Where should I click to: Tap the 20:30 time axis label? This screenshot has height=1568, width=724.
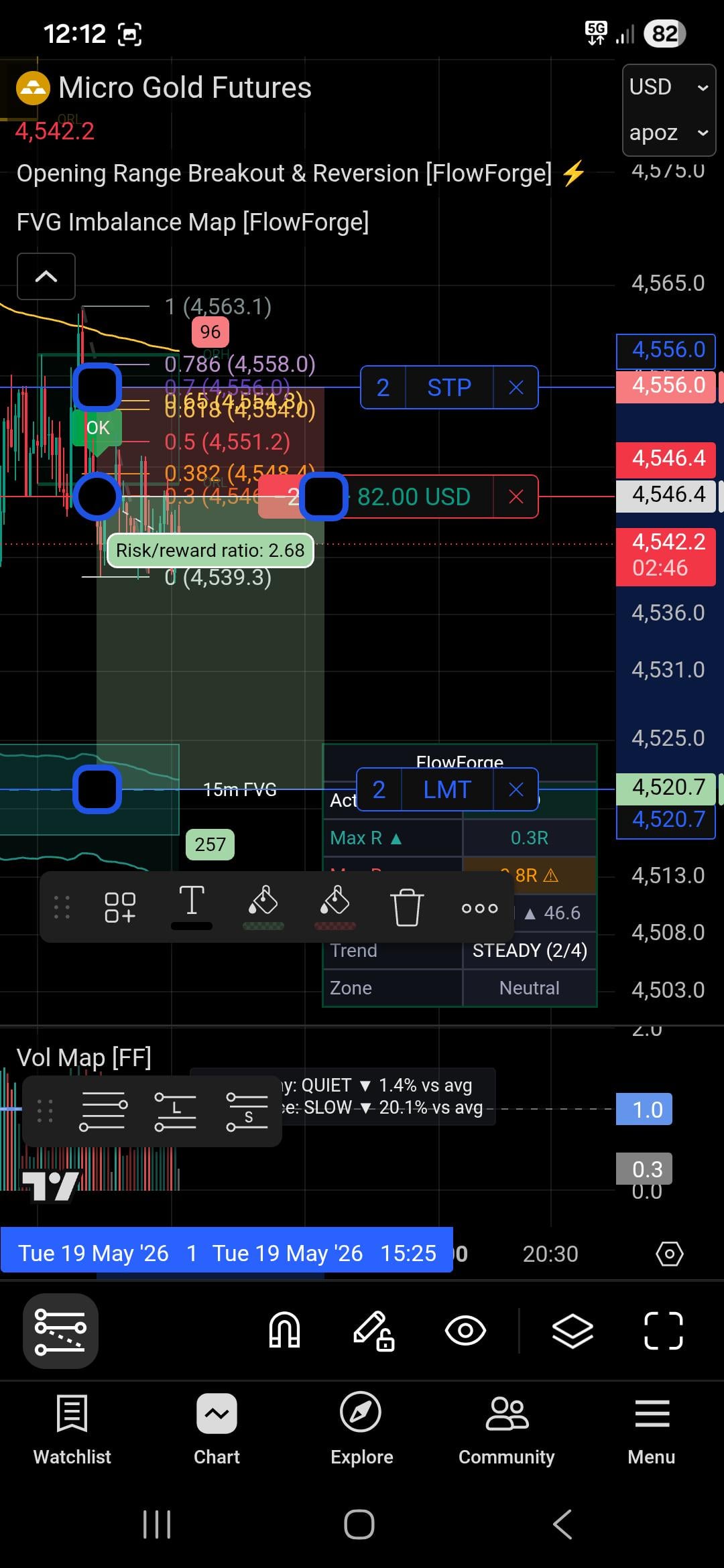550,1254
